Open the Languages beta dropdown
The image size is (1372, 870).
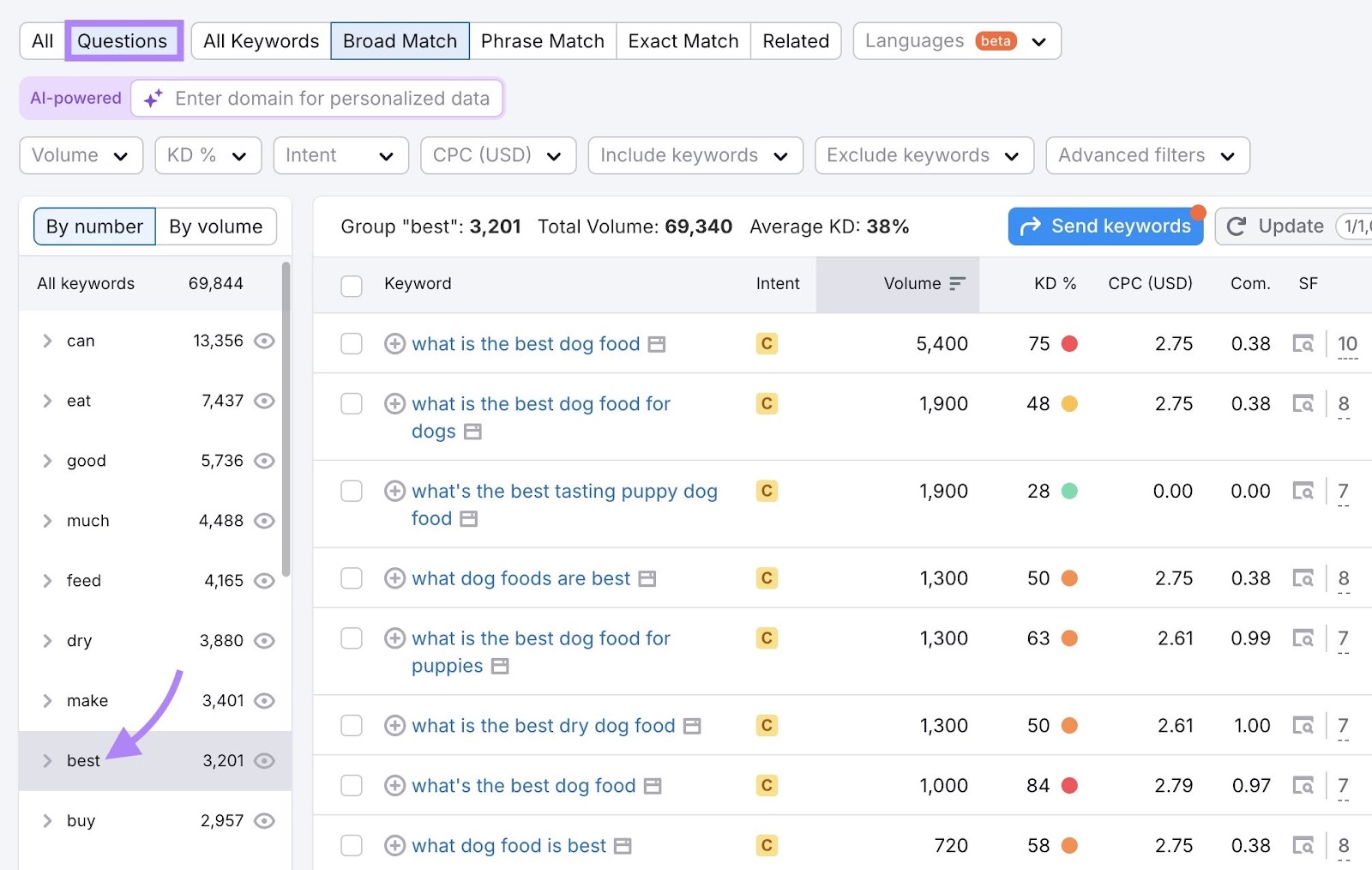click(x=956, y=40)
